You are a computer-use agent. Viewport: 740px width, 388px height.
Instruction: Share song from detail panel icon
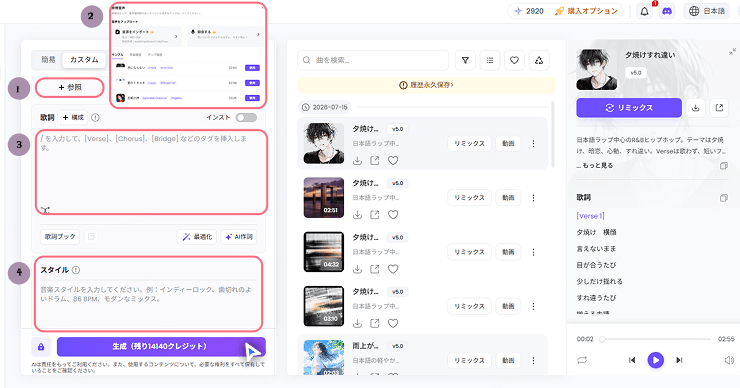[719, 108]
